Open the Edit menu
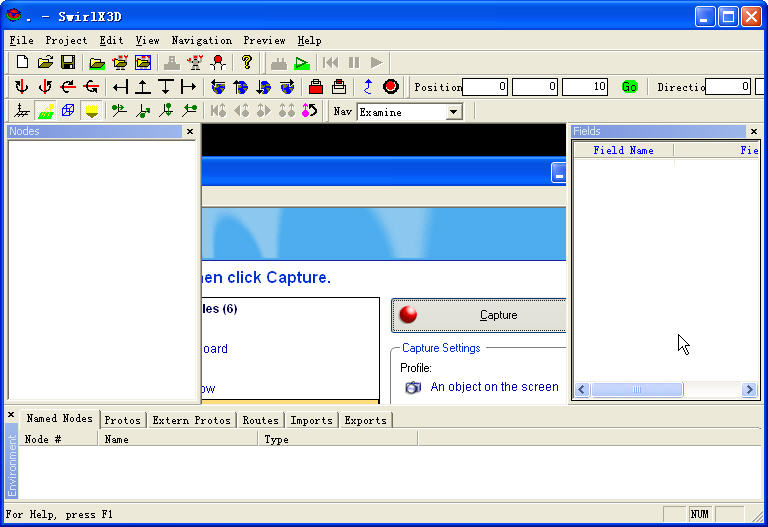 pyautogui.click(x=111, y=40)
